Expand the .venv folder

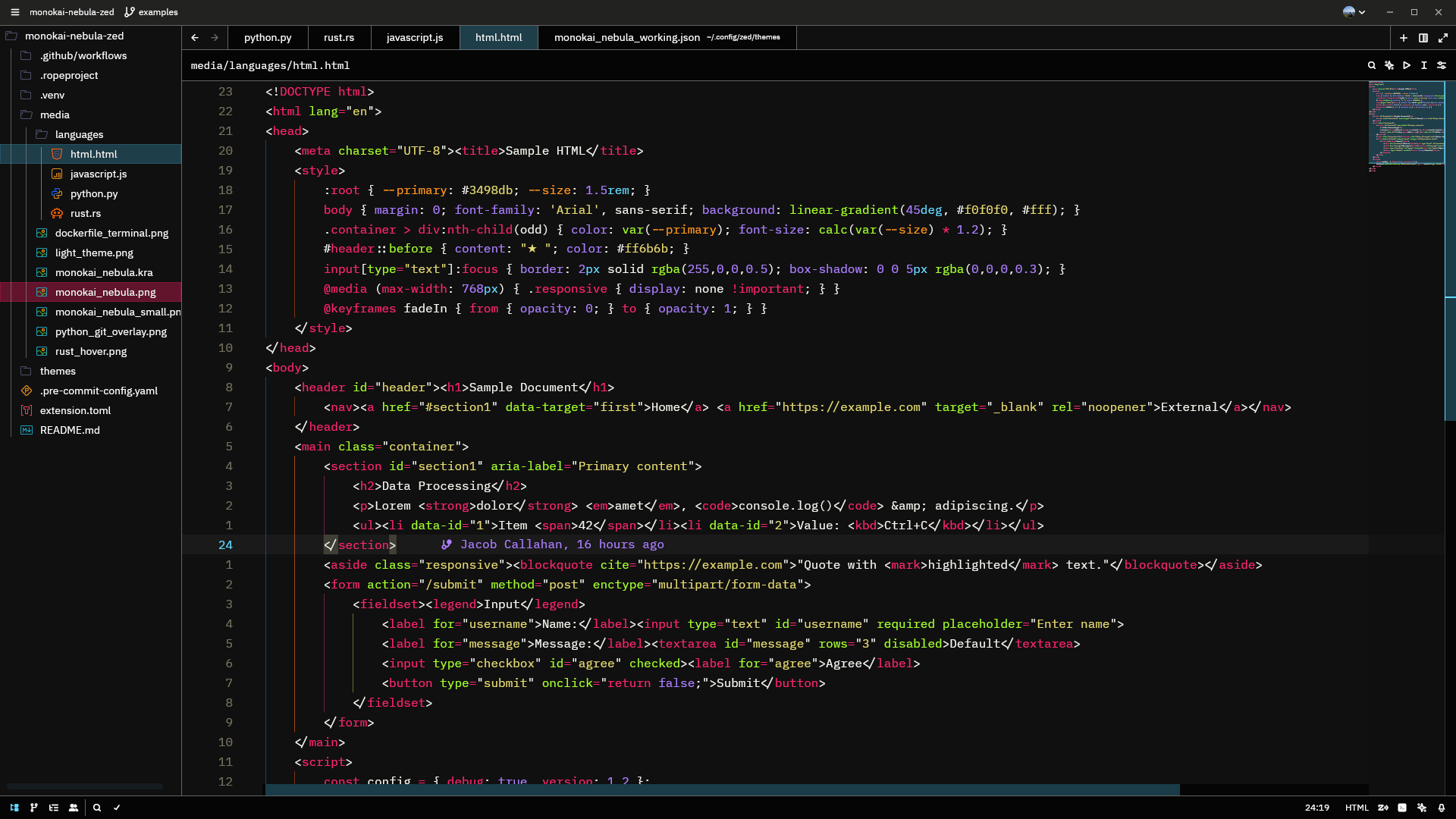coord(91,95)
